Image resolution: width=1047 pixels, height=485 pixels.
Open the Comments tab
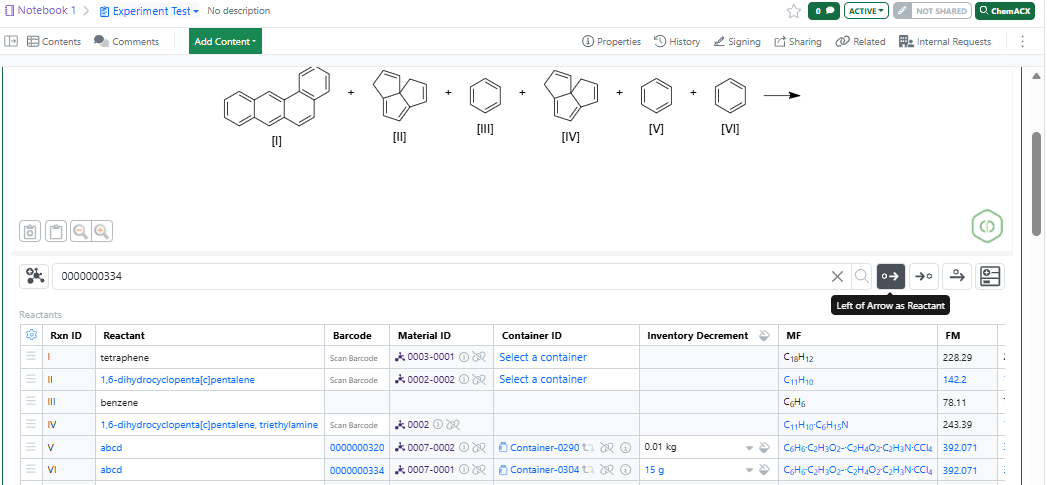pos(127,41)
